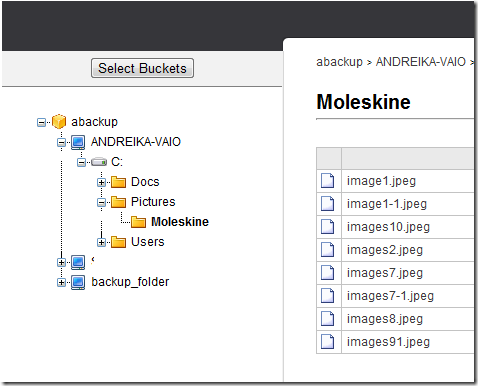Click the abackup bucket cube icon
Viewport: 478px width, 386px height.
click(x=59, y=121)
